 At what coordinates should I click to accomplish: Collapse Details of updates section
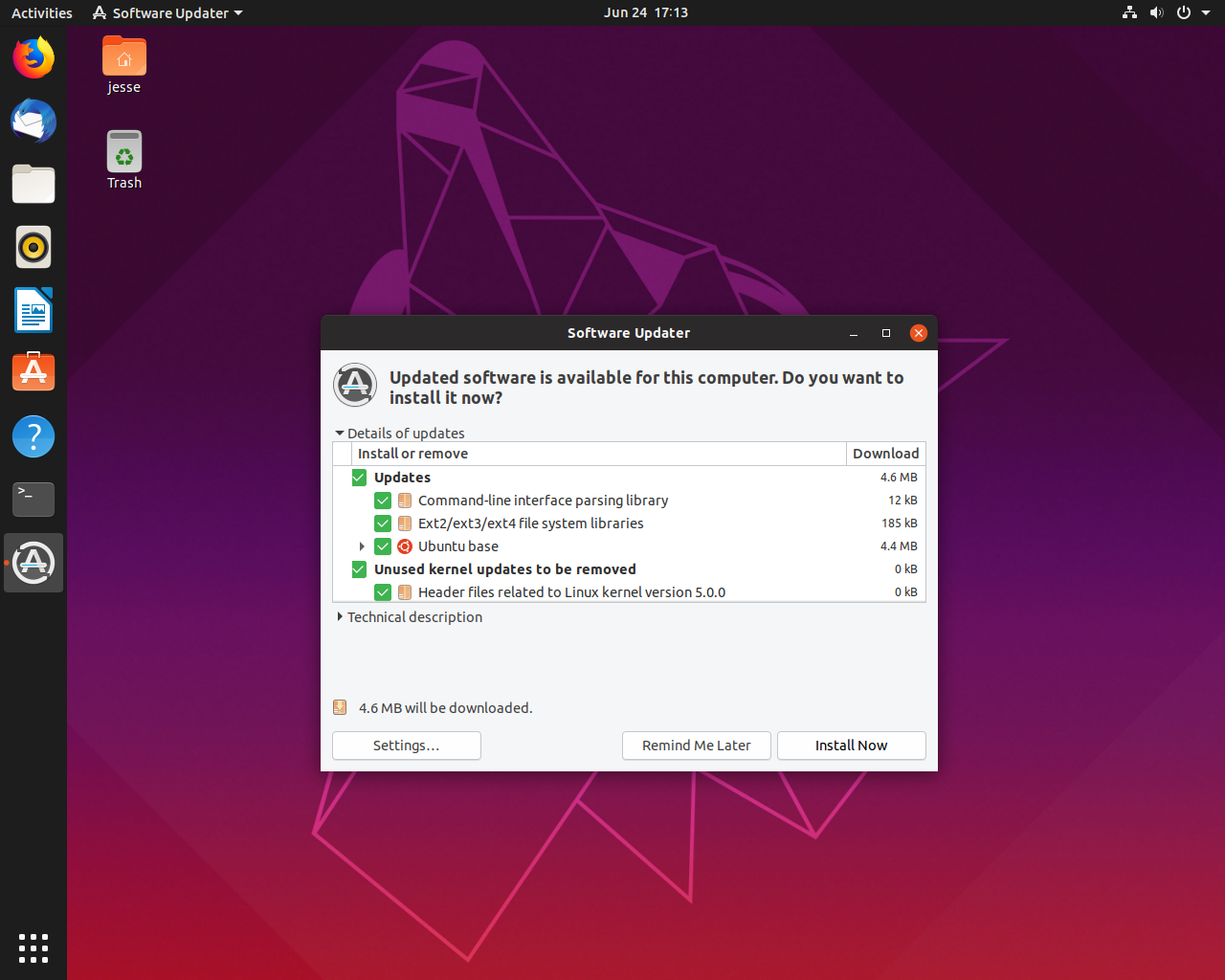click(340, 434)
